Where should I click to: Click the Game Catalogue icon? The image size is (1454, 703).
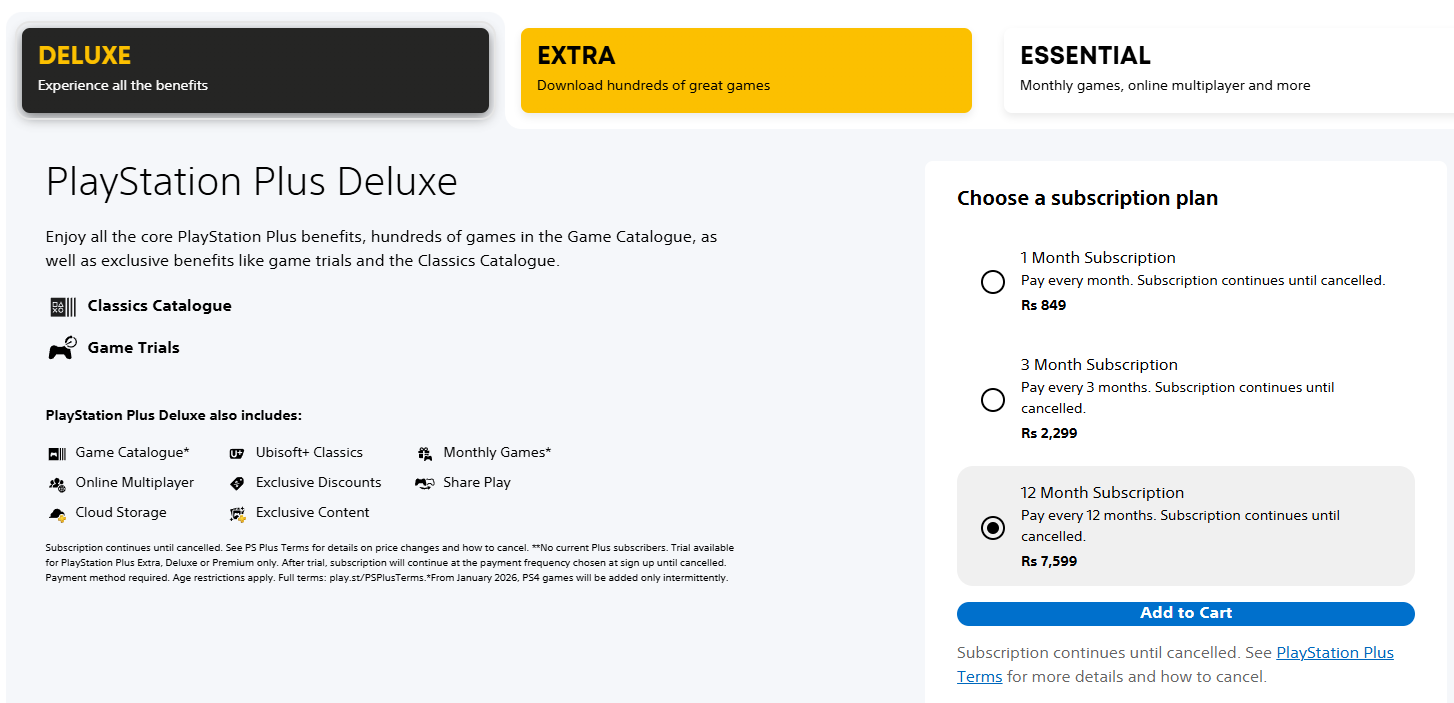coord(57,453)
